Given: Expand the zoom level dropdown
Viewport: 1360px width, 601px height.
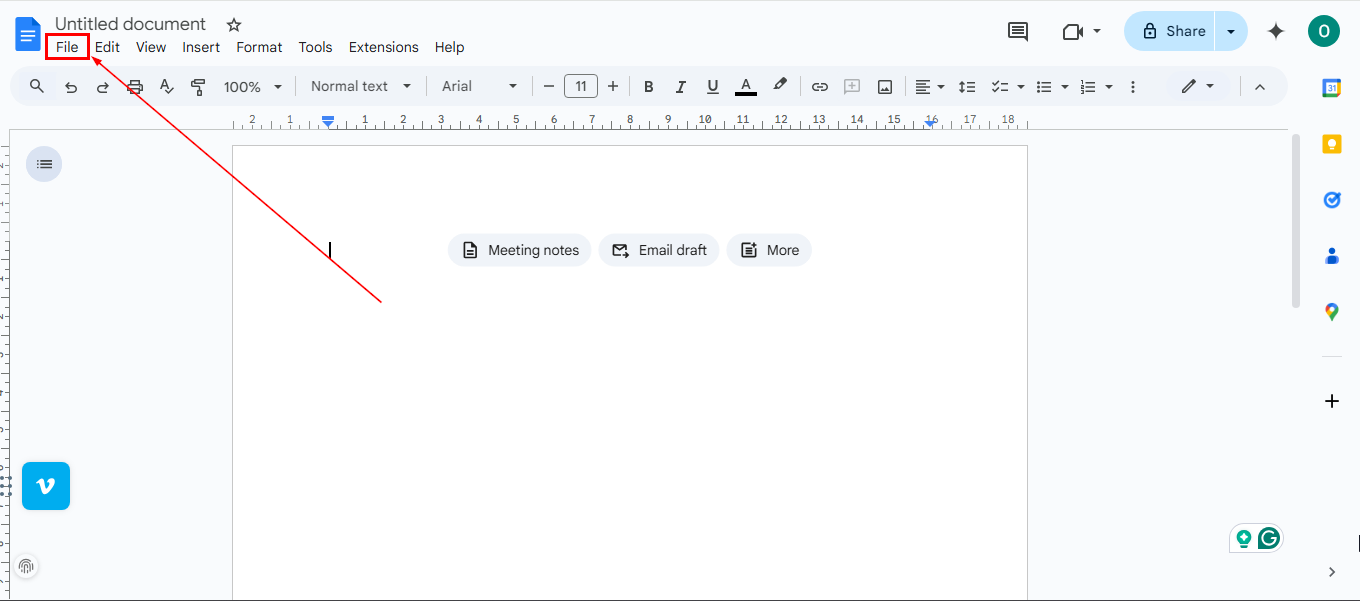Looking at the screenshot, I should [x=252, y=86].
